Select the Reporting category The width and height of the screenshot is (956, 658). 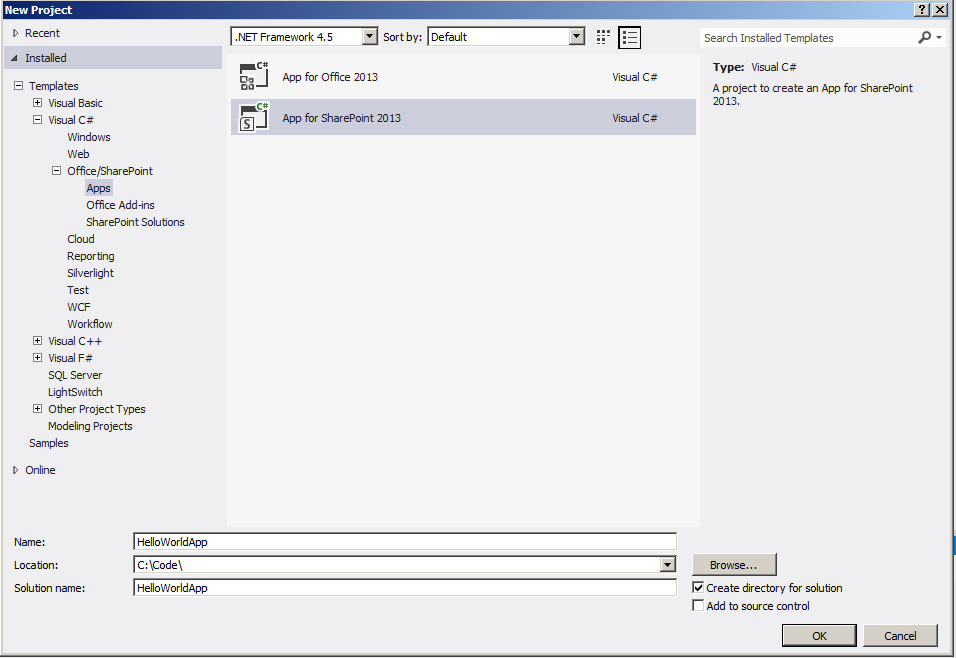[x=90, y=256]
